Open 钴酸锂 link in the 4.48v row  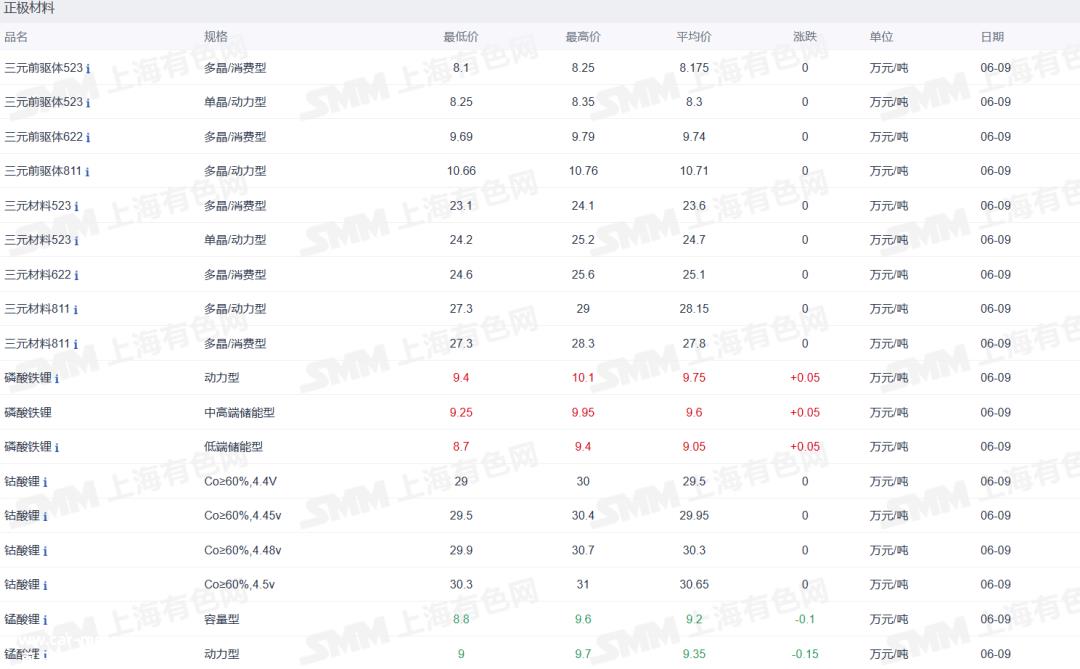pyautogui.click(x=22, y=550)
